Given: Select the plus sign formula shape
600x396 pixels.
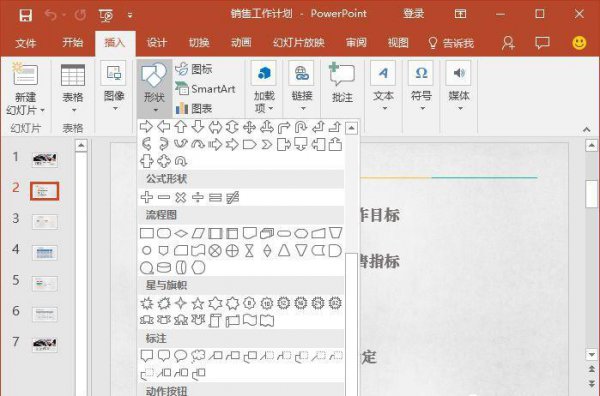Looking at the screenshot, I should tap(147, 197).
